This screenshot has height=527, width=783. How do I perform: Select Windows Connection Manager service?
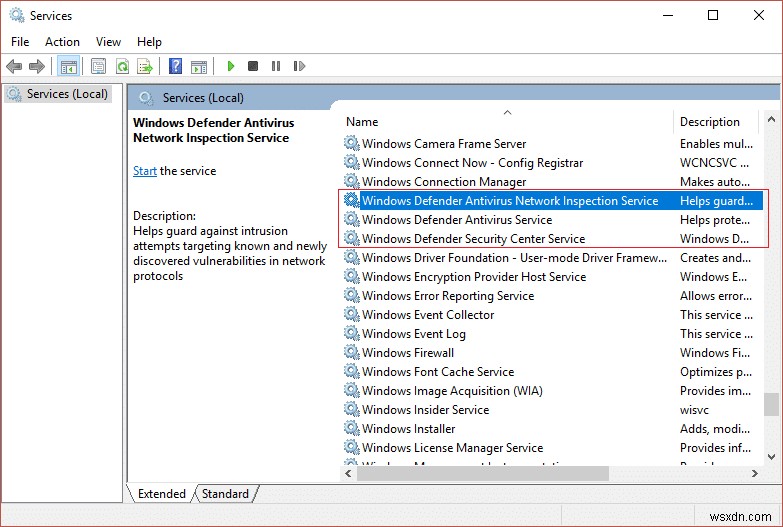point(552,181)
